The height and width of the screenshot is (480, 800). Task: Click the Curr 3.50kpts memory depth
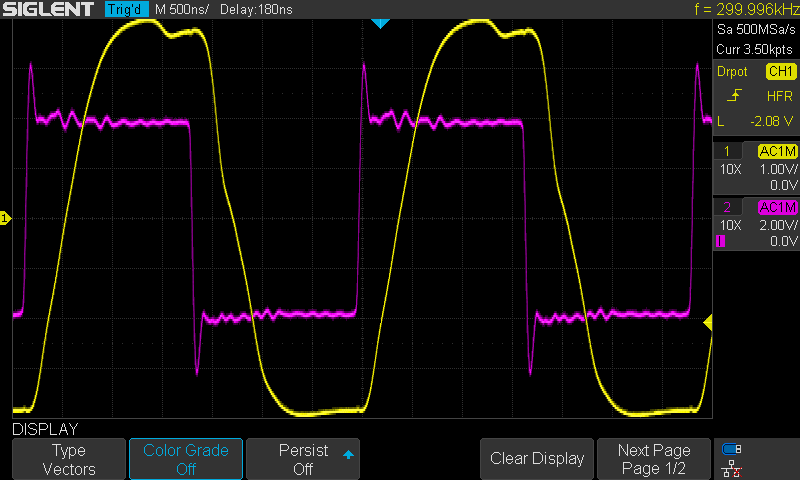click(754, 49)
